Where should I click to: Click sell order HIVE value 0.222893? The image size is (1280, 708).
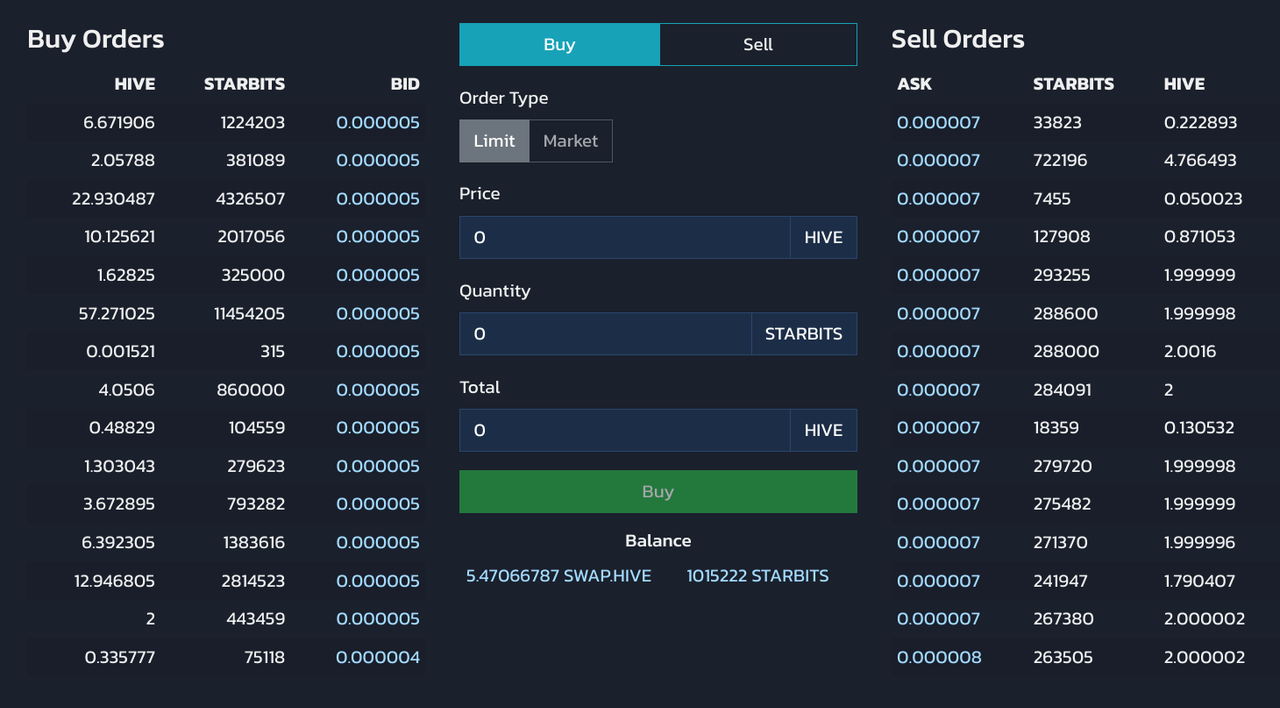click(1200, 123)
